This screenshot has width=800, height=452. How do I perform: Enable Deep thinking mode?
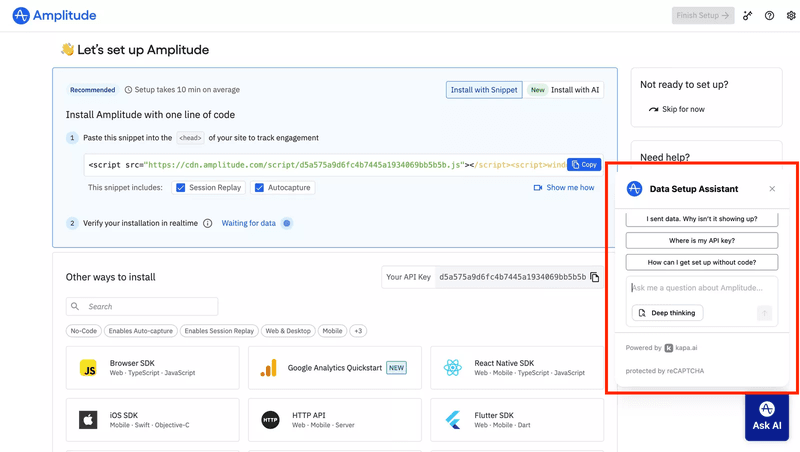pos(667,313)
